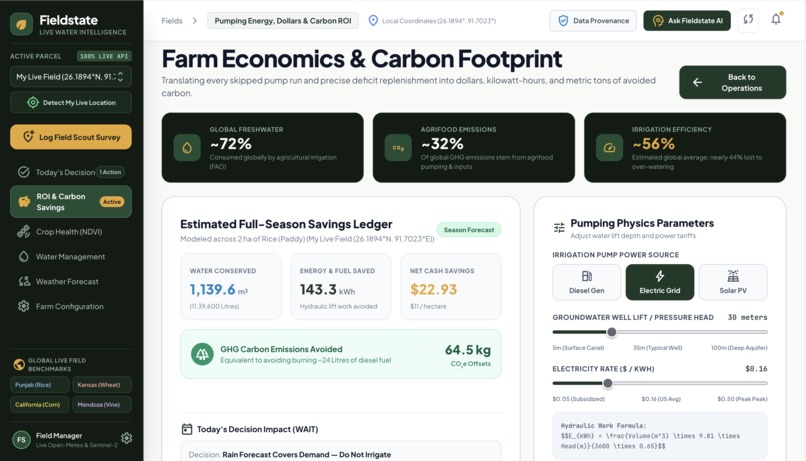The image size is (806, 461).
Task: Click the sliders icon beside Pumping Physics Parameters
Action: (x=559, y=228)
